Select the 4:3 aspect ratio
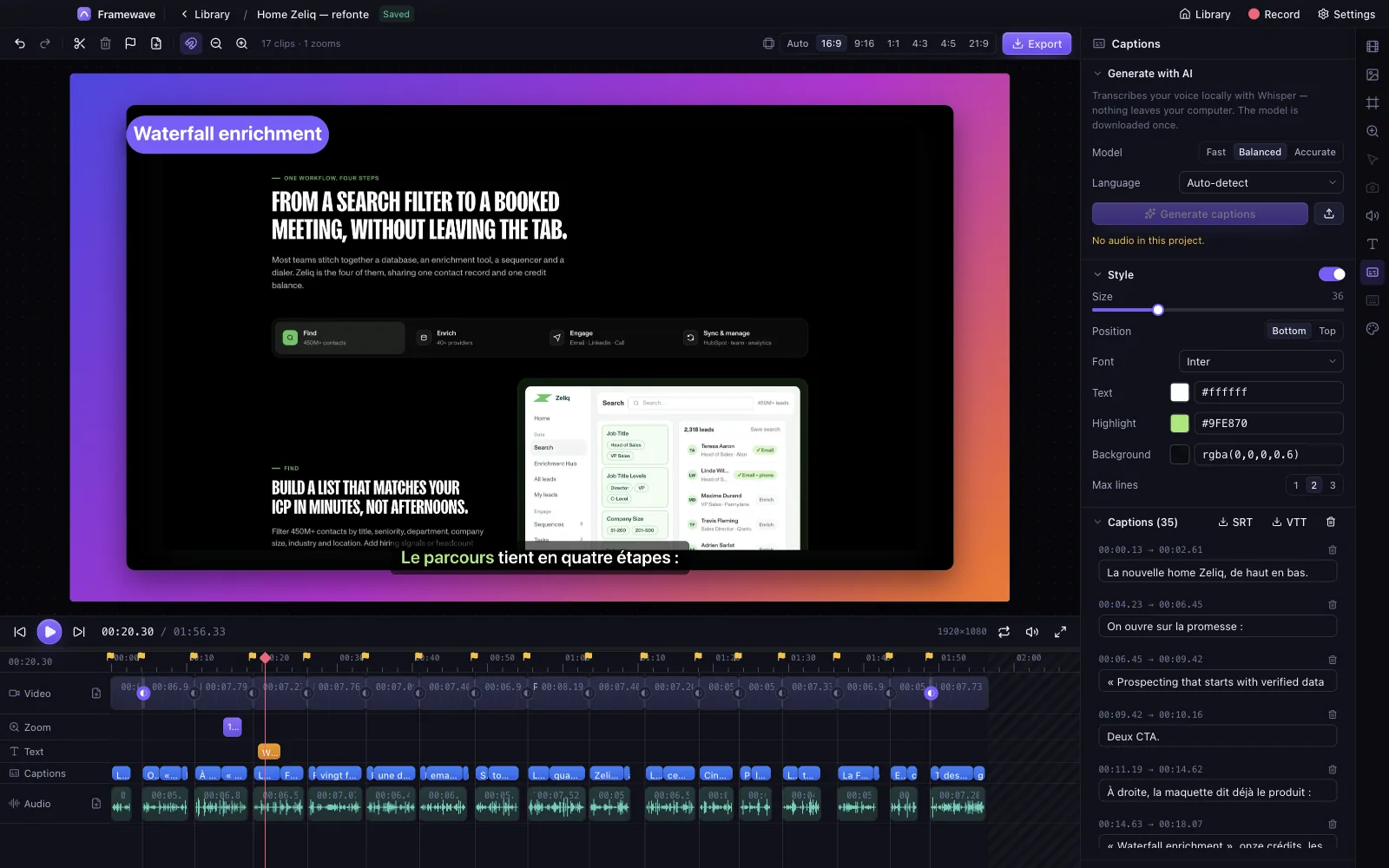 point(919,43)
